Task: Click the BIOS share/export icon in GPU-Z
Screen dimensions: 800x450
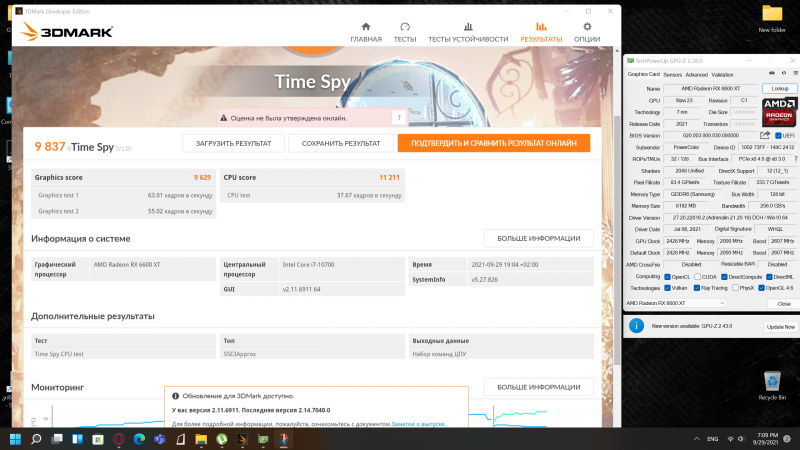Action: click(x=763, y=135)
